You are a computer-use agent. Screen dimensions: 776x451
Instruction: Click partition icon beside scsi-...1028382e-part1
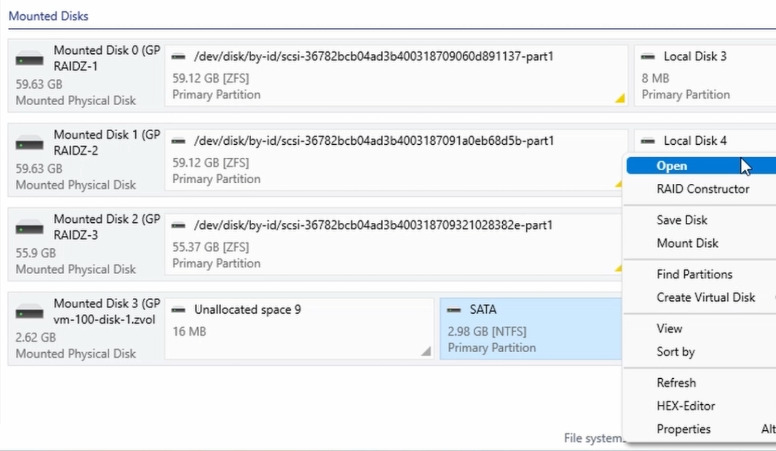tap(178, 226)
